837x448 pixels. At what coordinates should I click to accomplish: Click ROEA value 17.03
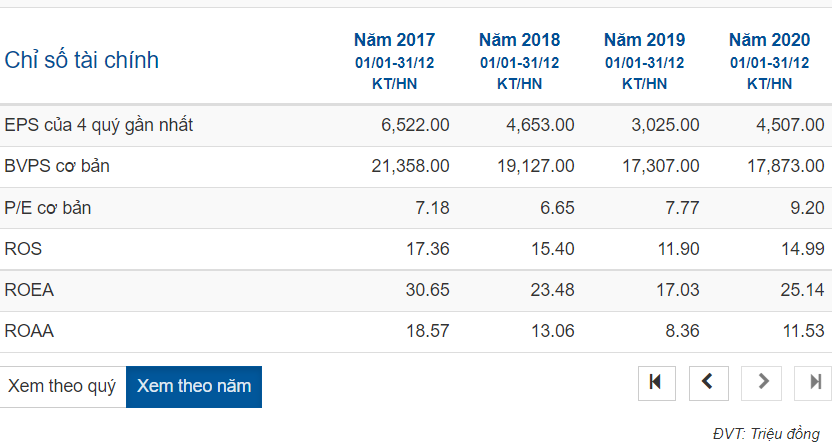click(x=678, y=290)
